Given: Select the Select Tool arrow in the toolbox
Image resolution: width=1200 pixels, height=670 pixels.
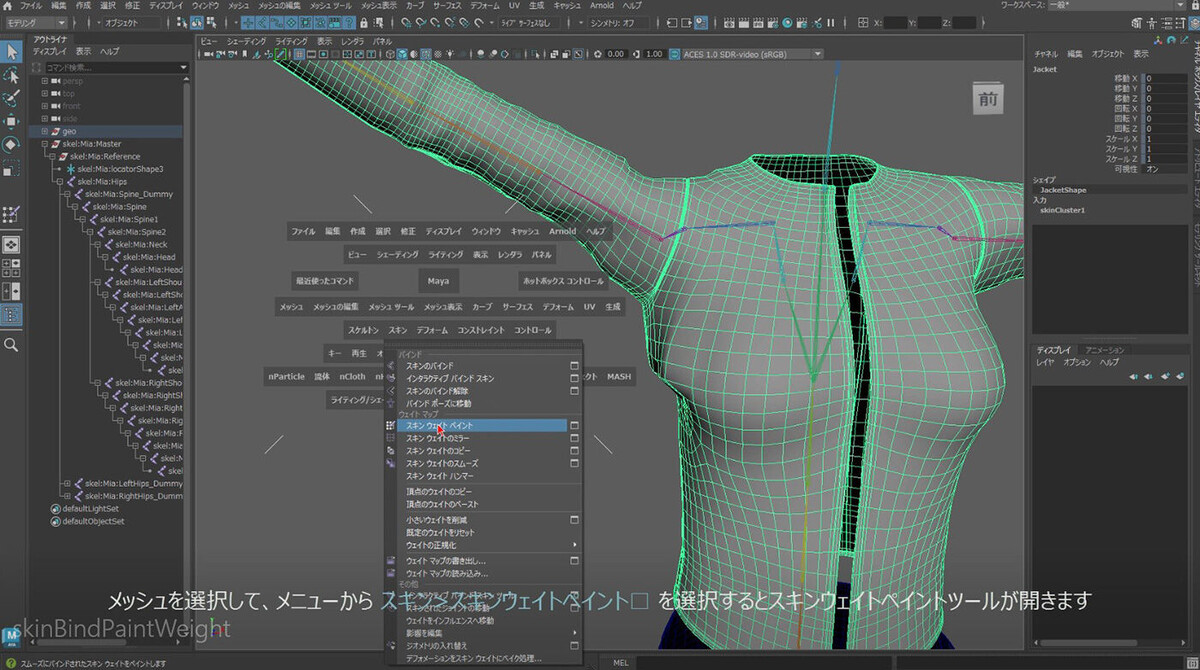Looking at the screenshot, I should click(x=11, y=51).
